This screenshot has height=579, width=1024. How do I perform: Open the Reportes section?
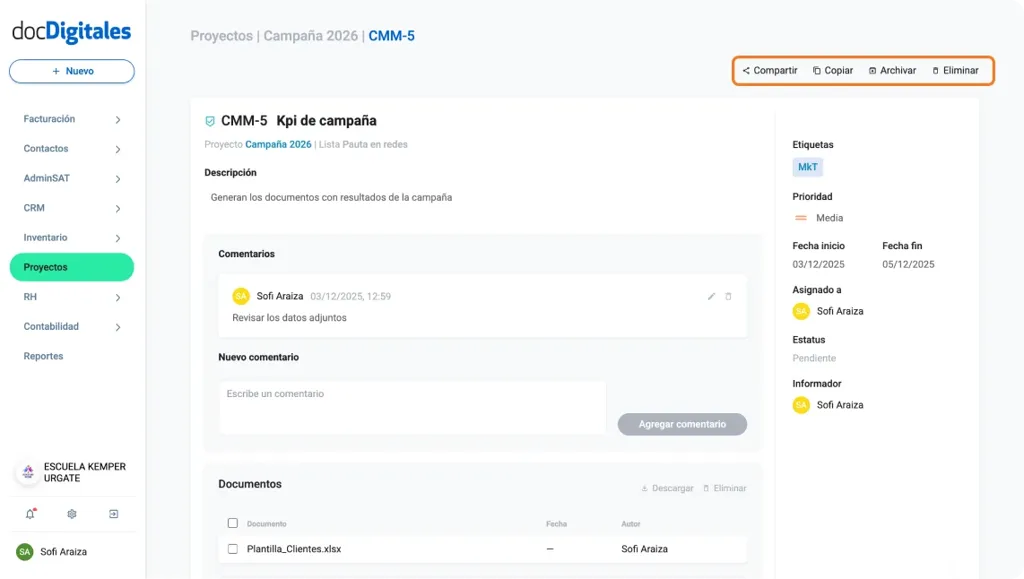pyautogui.click(x=44, y=355)
